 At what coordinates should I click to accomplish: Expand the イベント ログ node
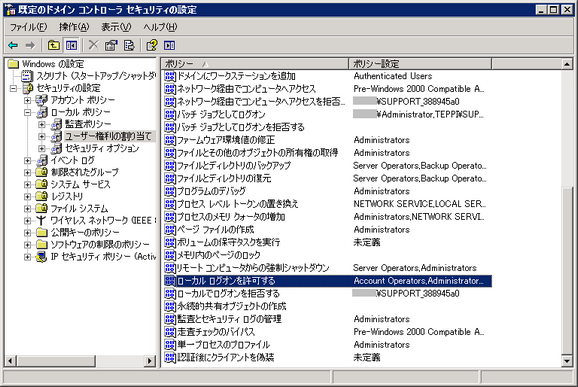(x=27, y=161)
